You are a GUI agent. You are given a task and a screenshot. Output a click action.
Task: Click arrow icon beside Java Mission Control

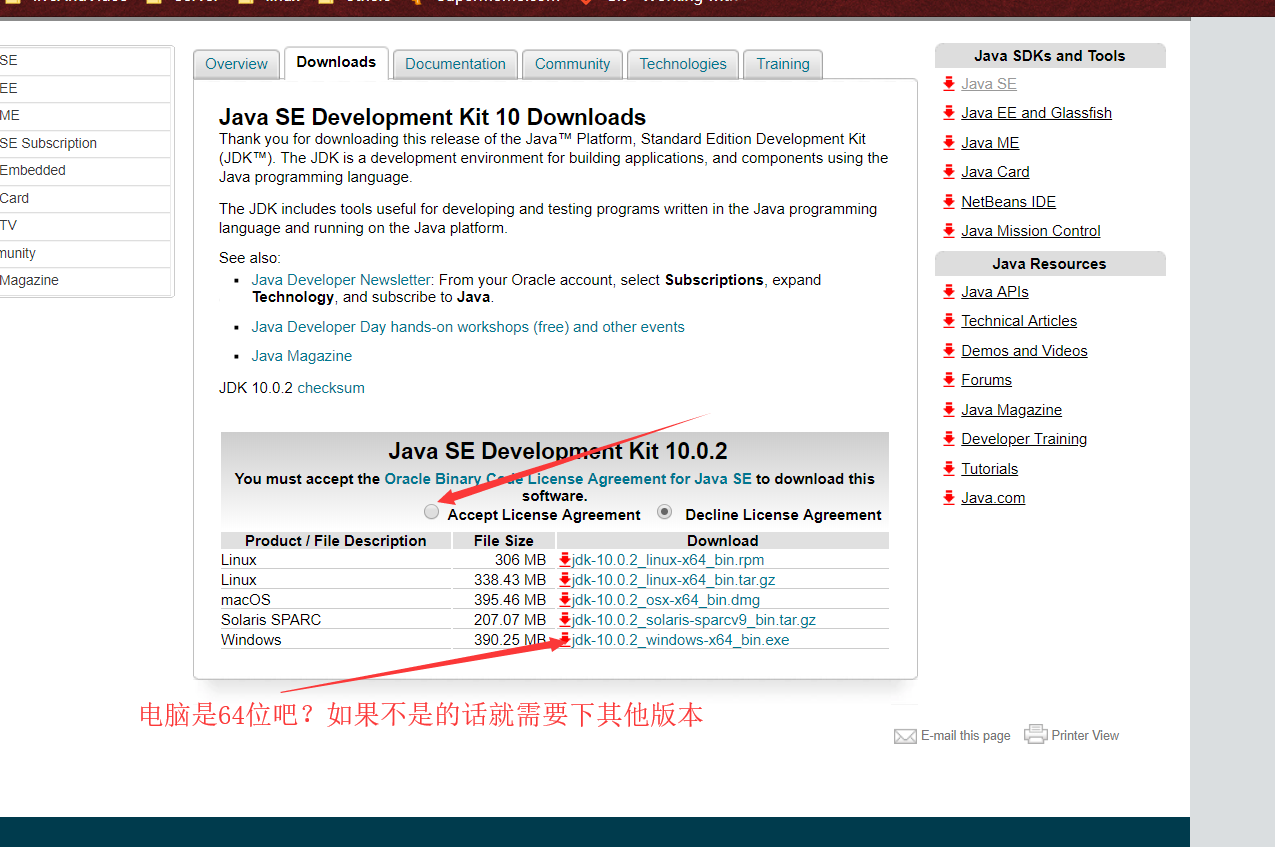[949, 231]
